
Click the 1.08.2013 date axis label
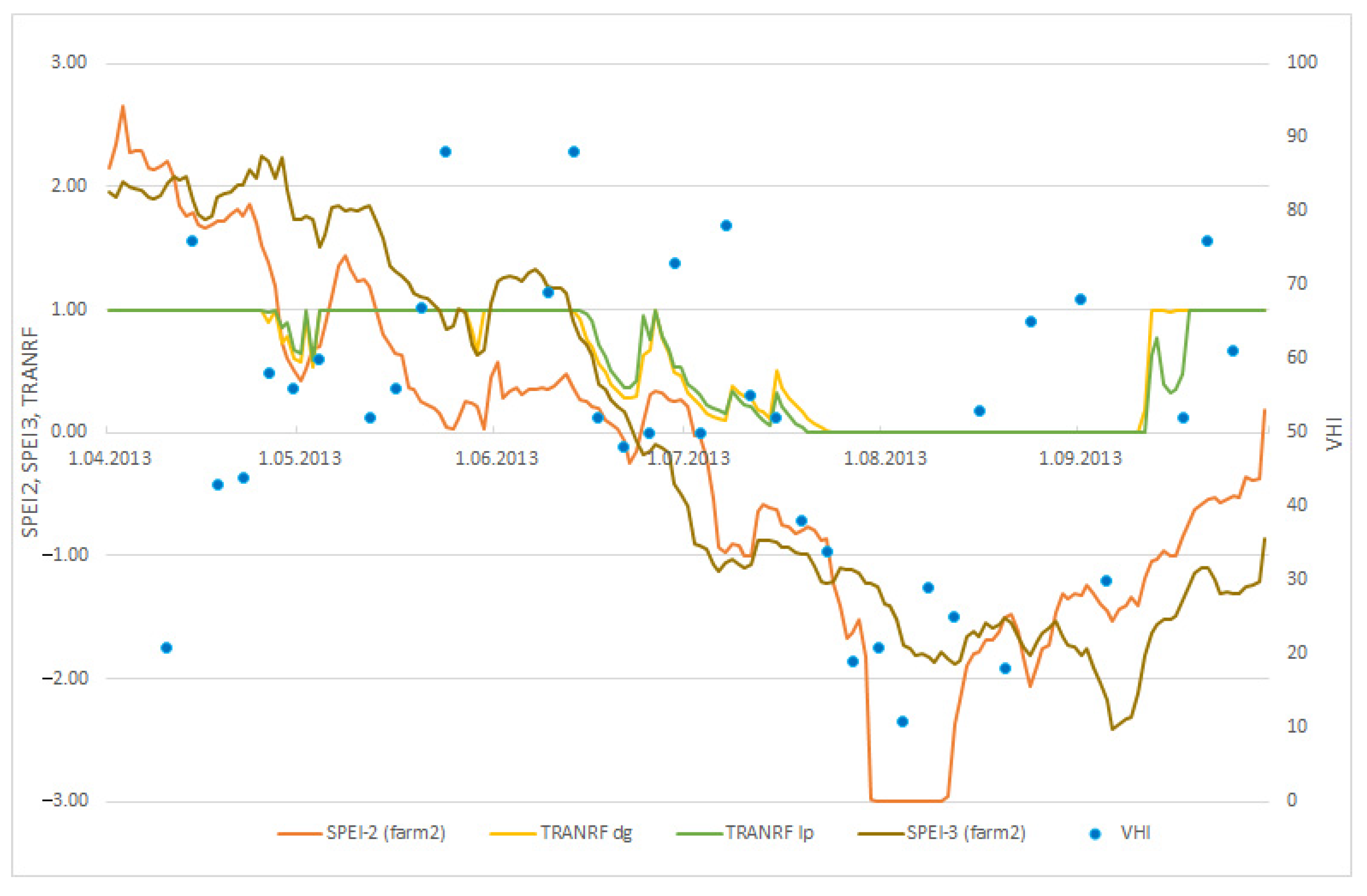pyautogui.click(x=885, y=458)
